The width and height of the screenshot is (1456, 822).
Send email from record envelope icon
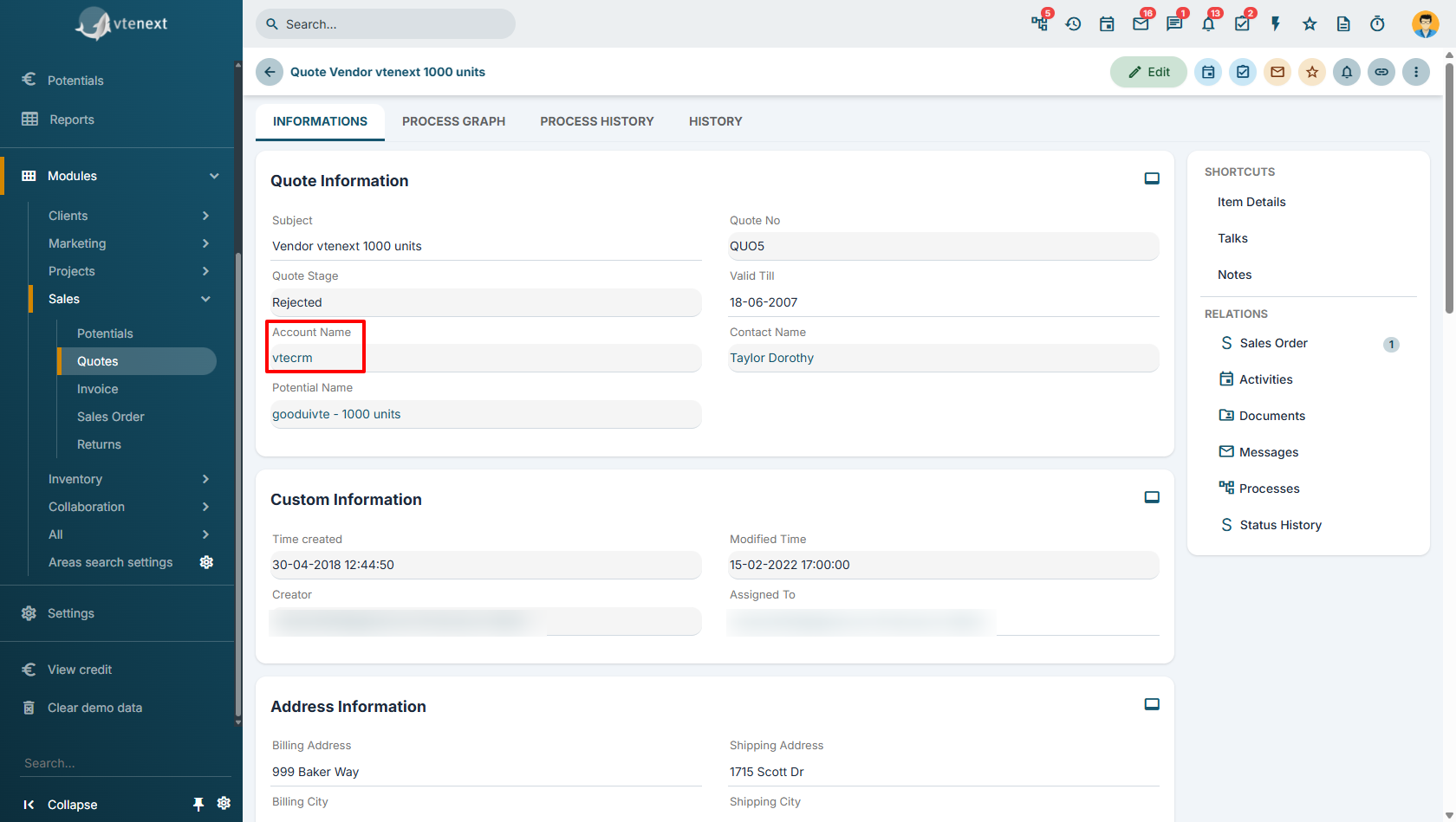1277,72
